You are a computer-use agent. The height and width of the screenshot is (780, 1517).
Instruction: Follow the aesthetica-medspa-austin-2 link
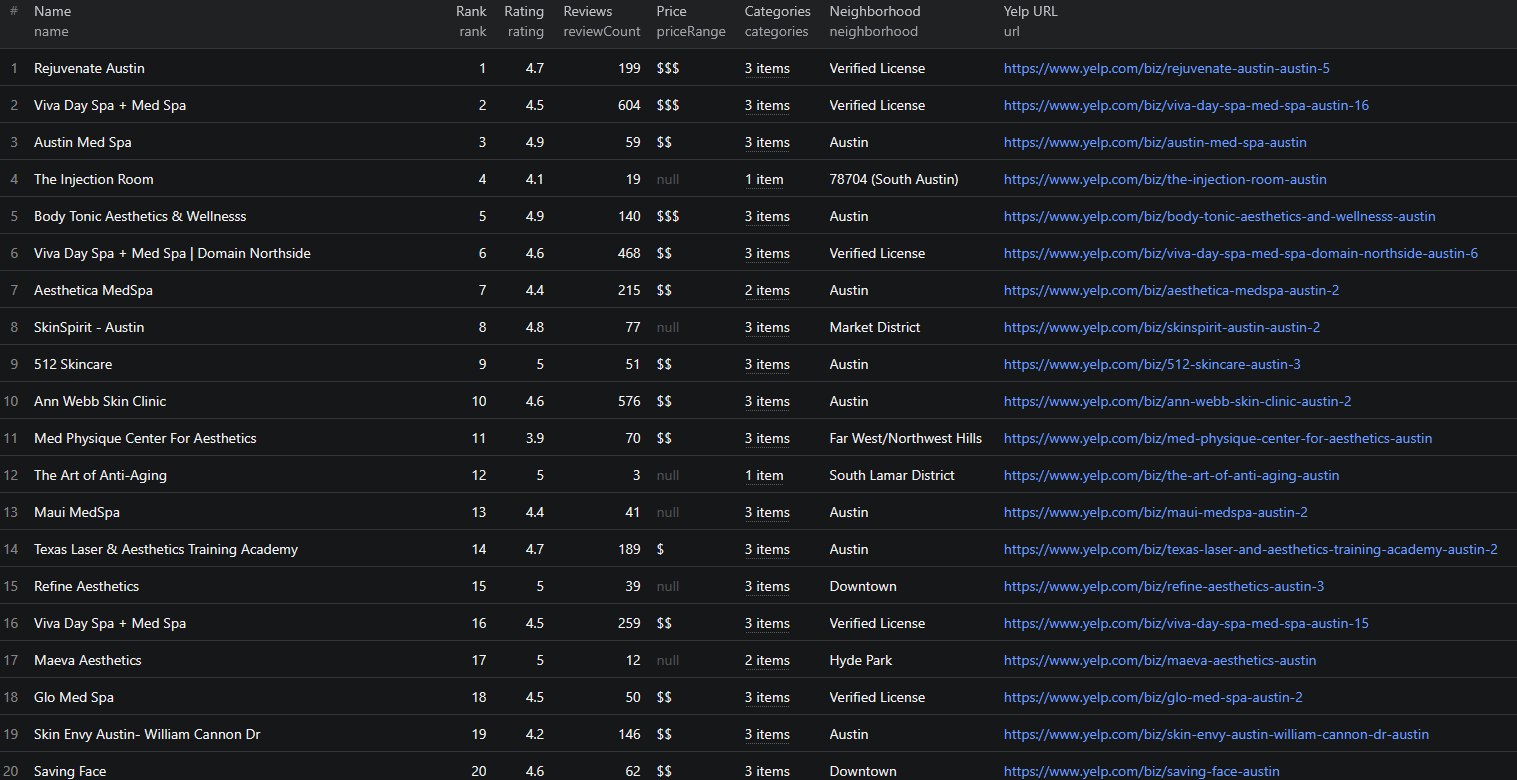(1171, 290)
